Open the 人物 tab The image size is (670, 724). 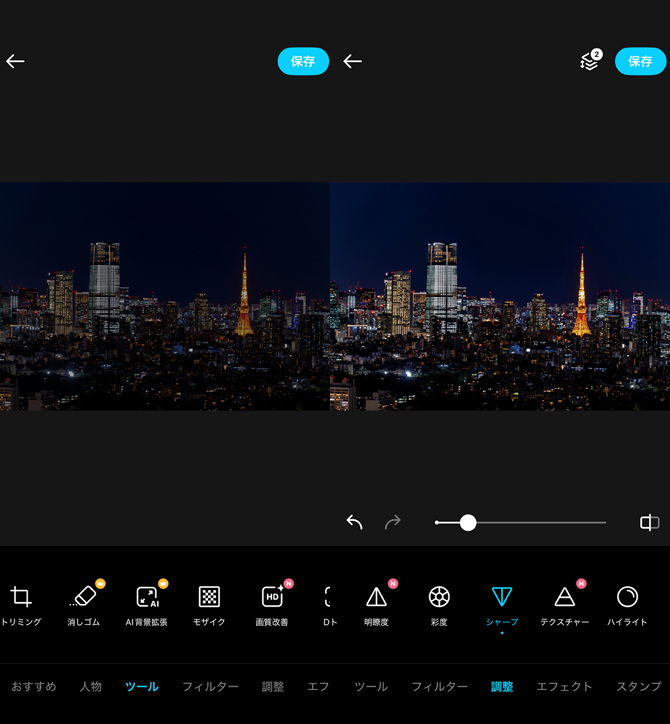[x=91, y=687]
